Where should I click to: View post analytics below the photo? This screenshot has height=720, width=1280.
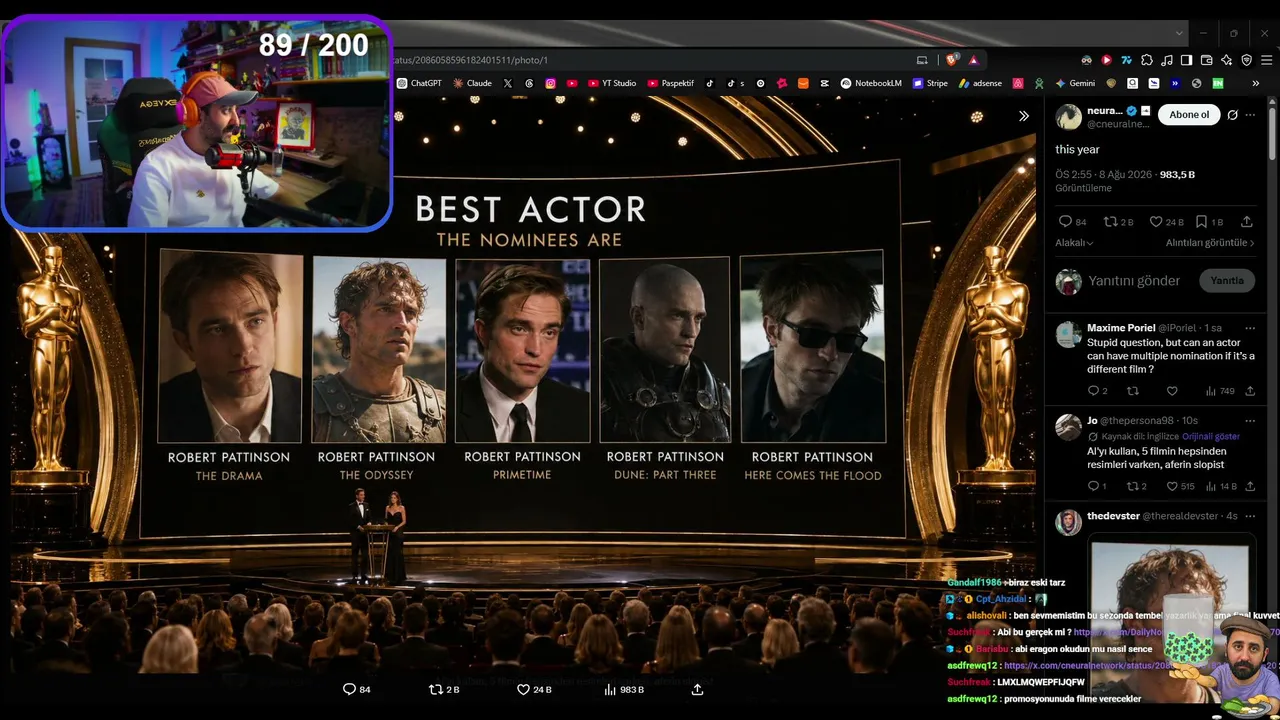[624, 689]
